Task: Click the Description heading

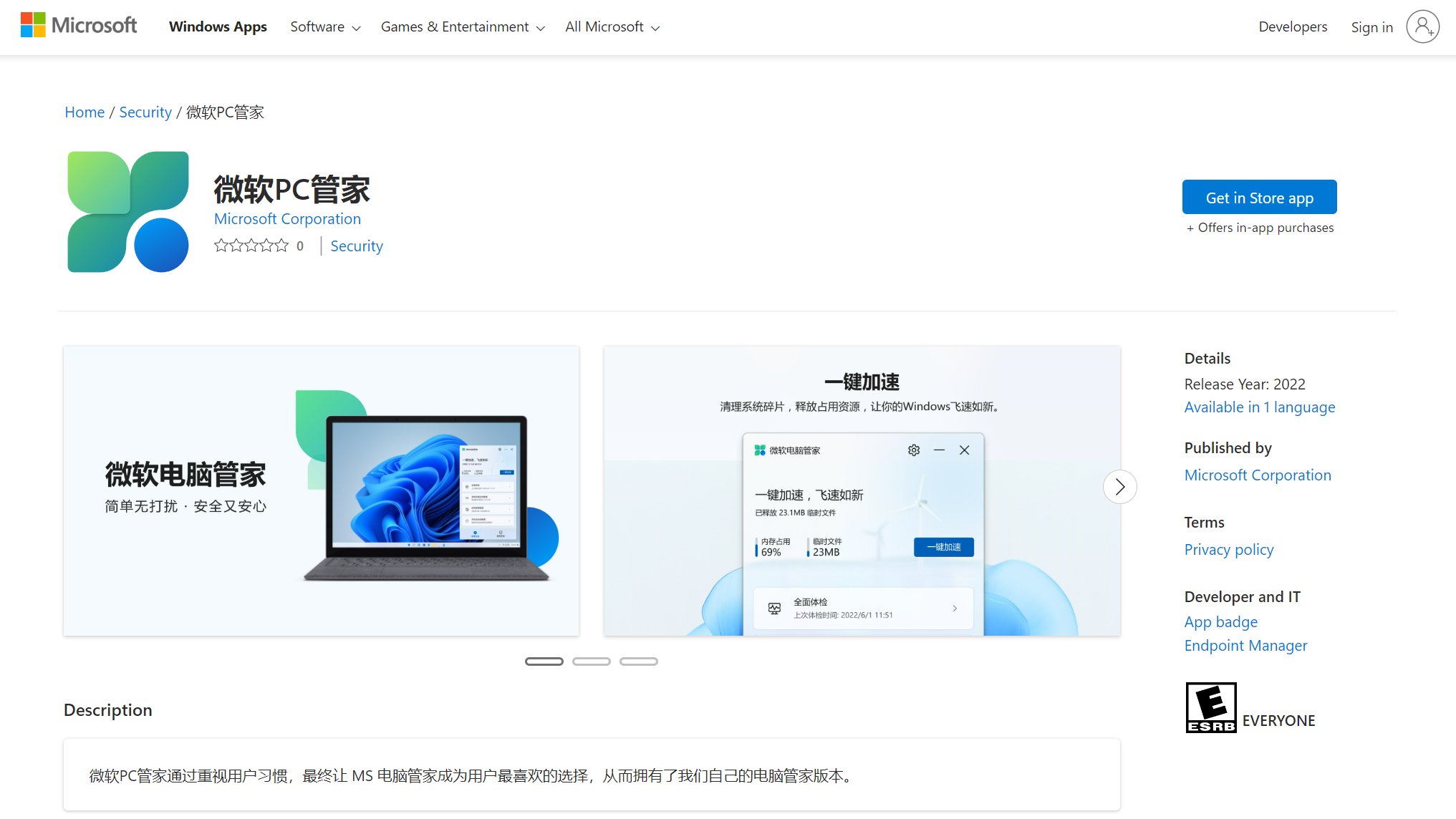Action: pos(108,710)
